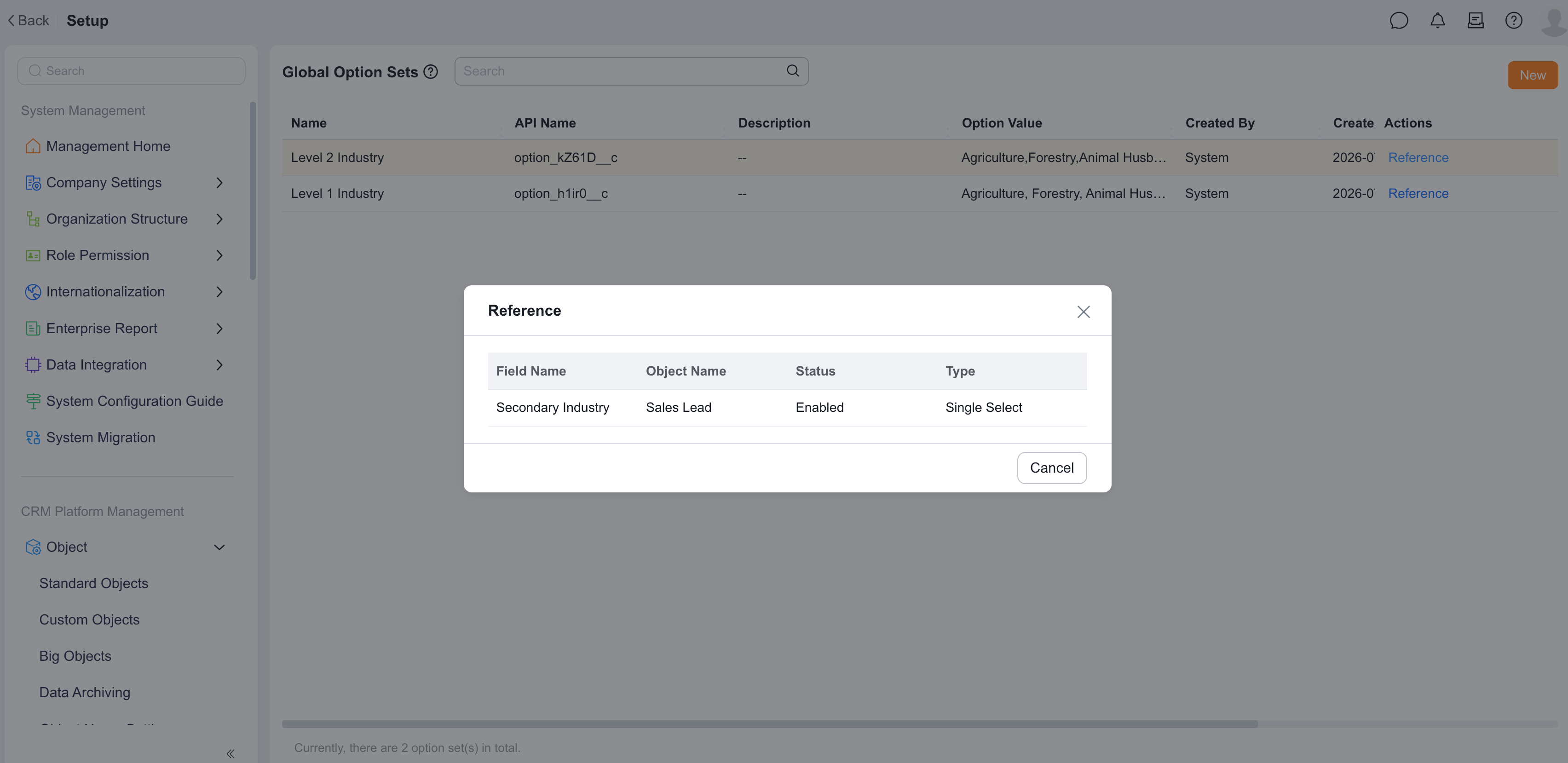Click the System Configuration Guide icon
The height and width of the screenshot is (763, 1568).
click(x=33, y=401)
